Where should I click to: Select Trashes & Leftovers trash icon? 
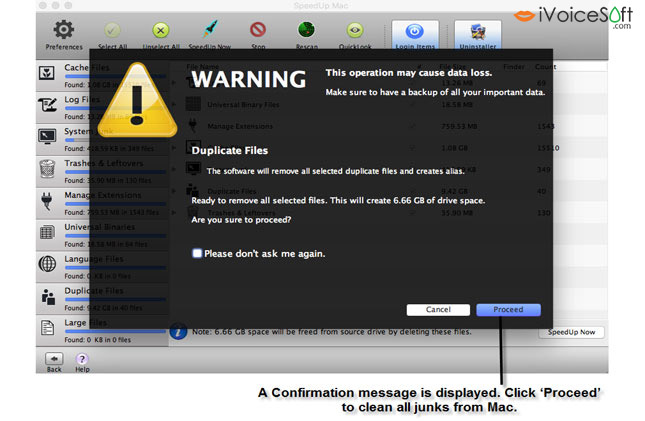click(x=47, y=169)
